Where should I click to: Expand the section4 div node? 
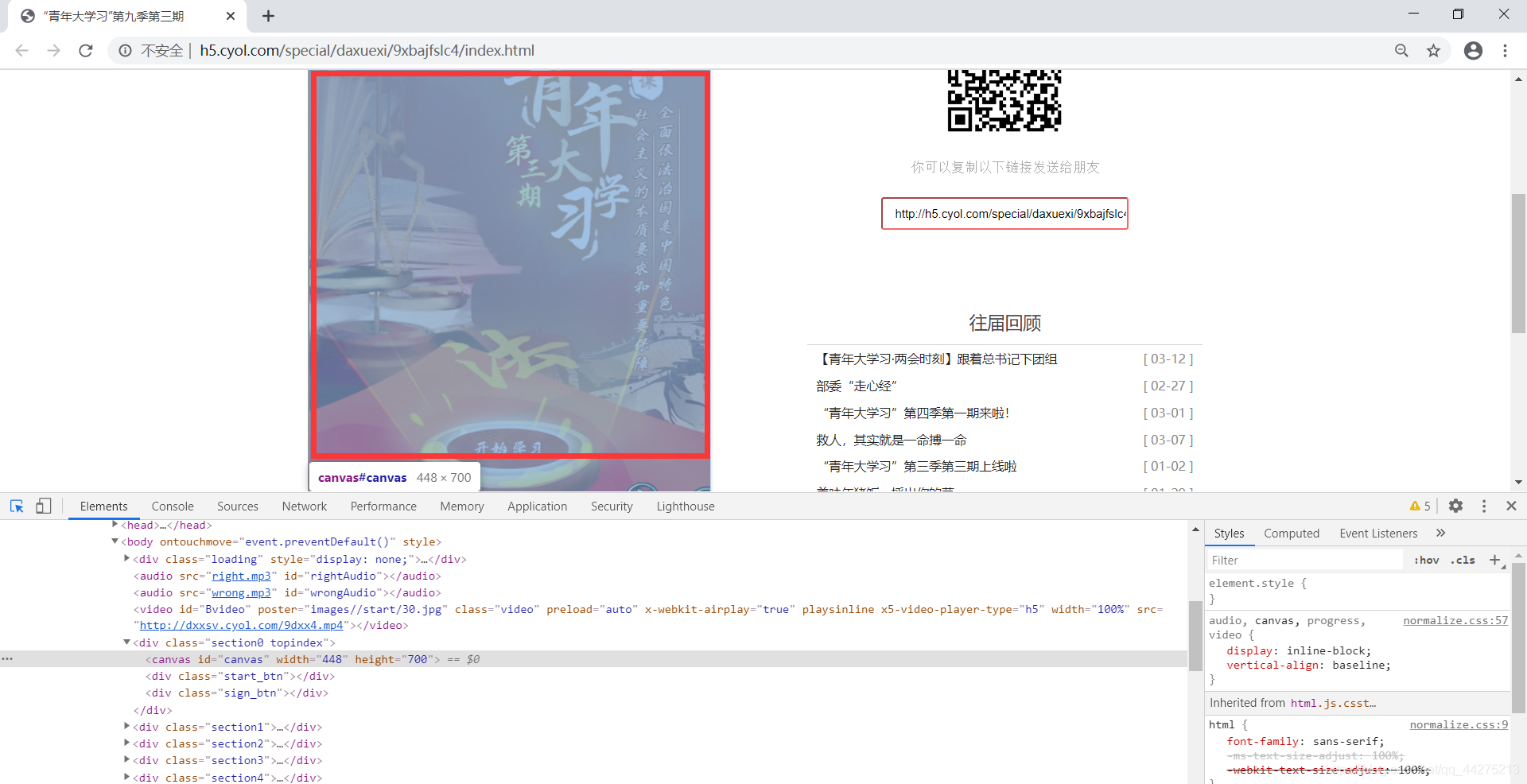point(127,776)
